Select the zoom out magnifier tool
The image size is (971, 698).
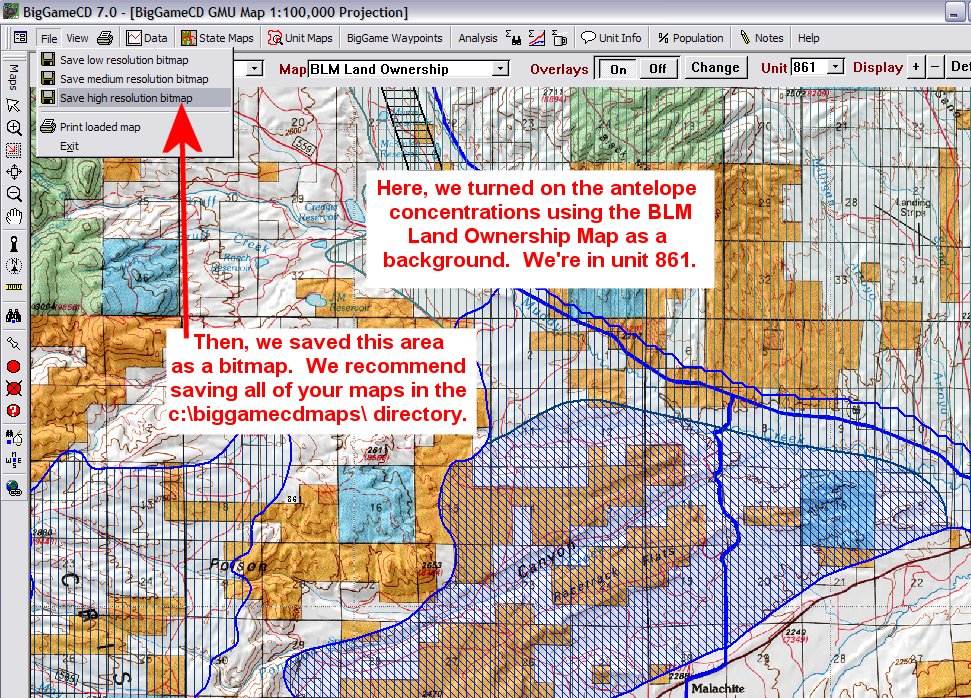[14, 194]
